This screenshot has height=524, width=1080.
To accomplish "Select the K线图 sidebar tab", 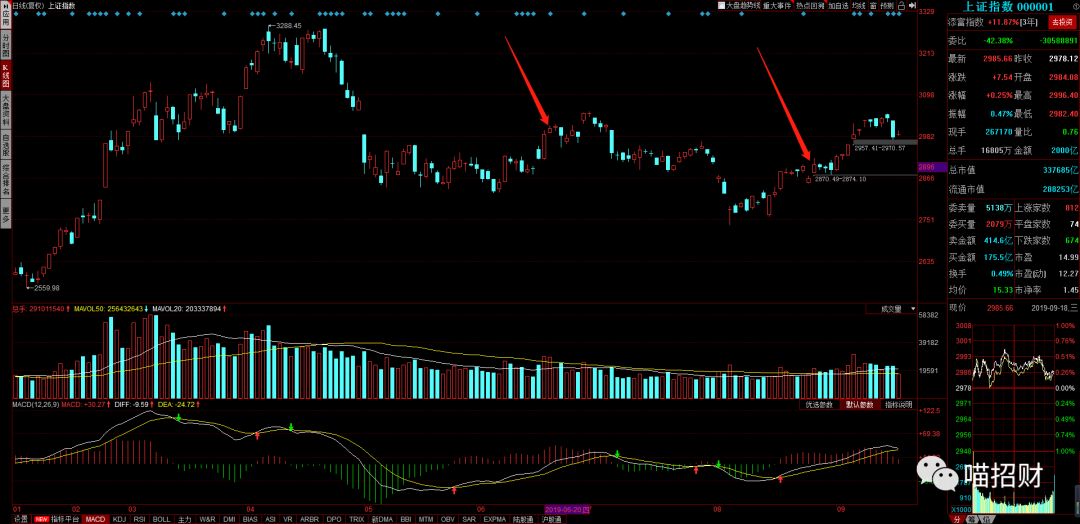I will click(6, 76).
